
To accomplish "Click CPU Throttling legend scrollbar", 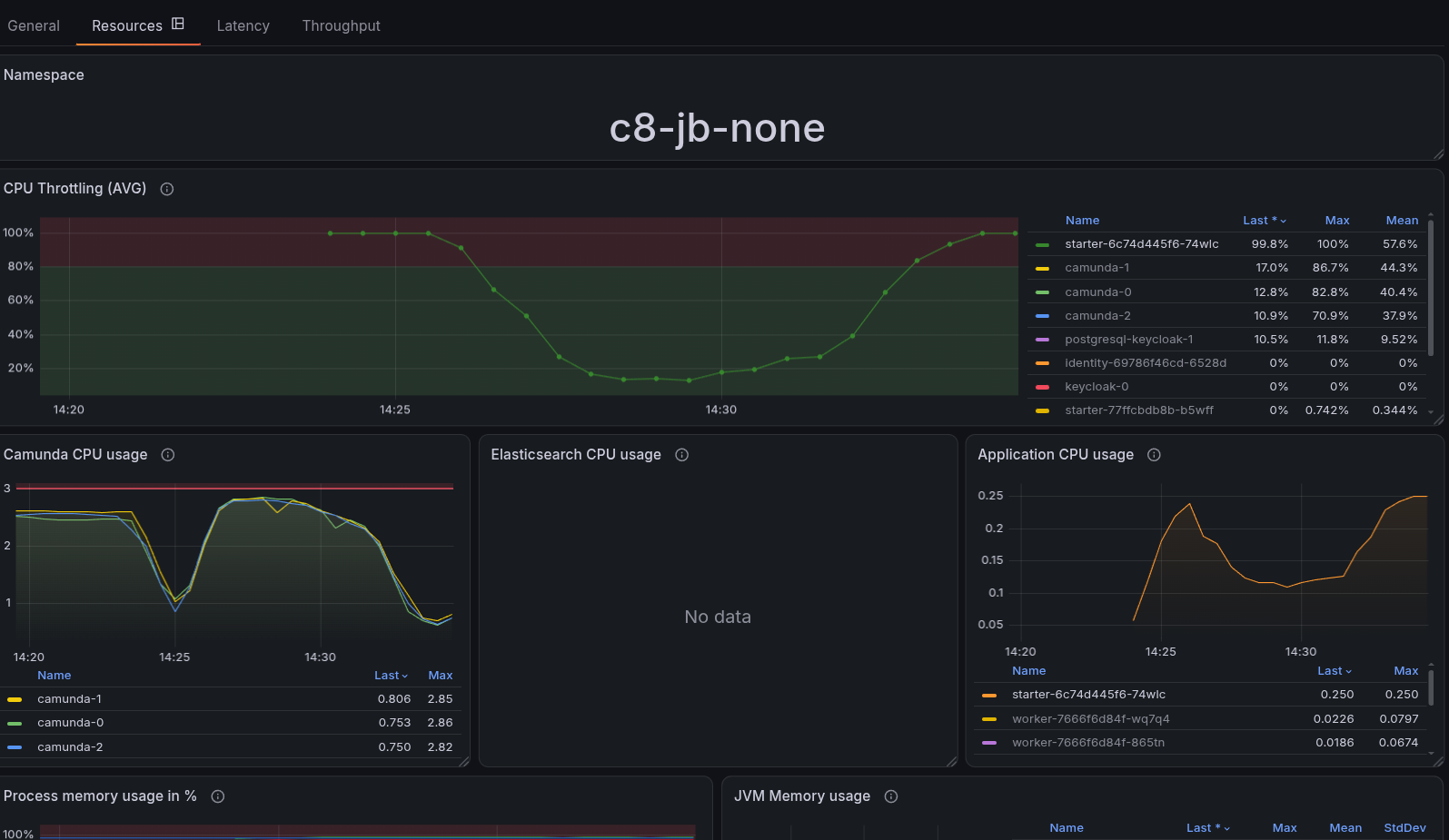I will (1431, 286).
